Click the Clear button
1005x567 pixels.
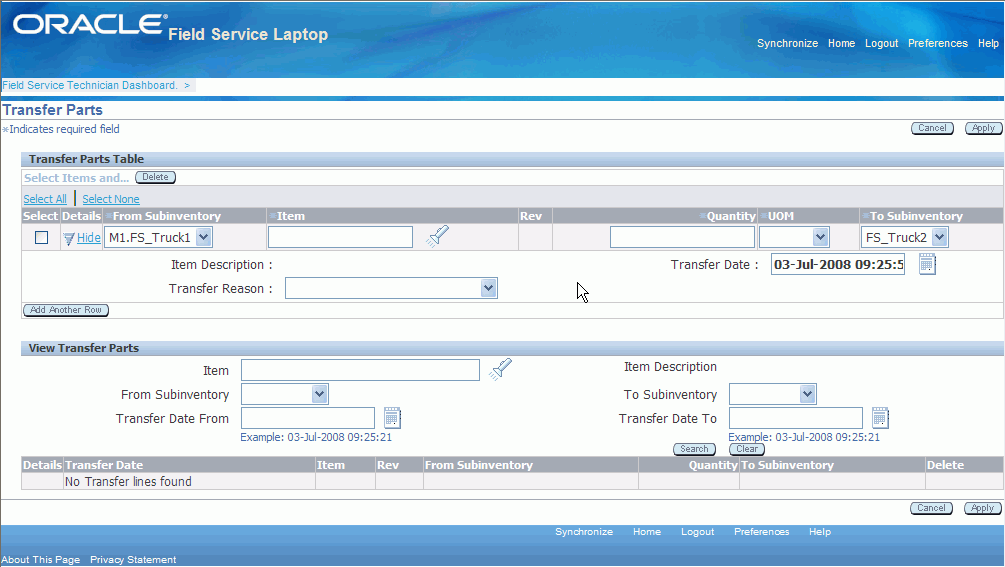[747, 449]
